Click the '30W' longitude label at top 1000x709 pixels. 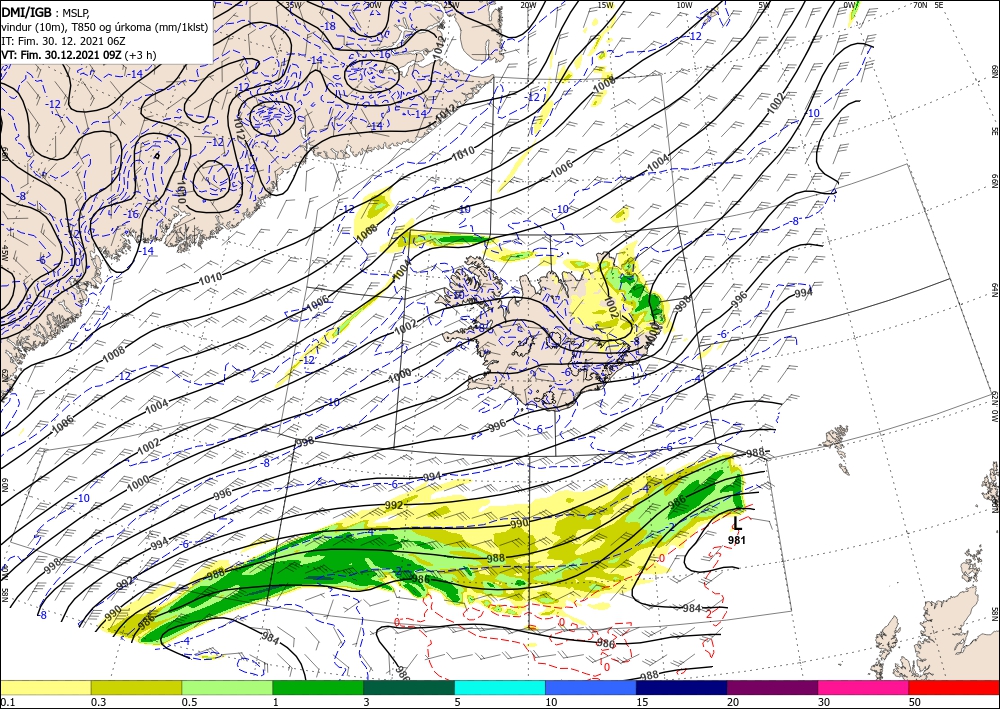pos(373,4)
